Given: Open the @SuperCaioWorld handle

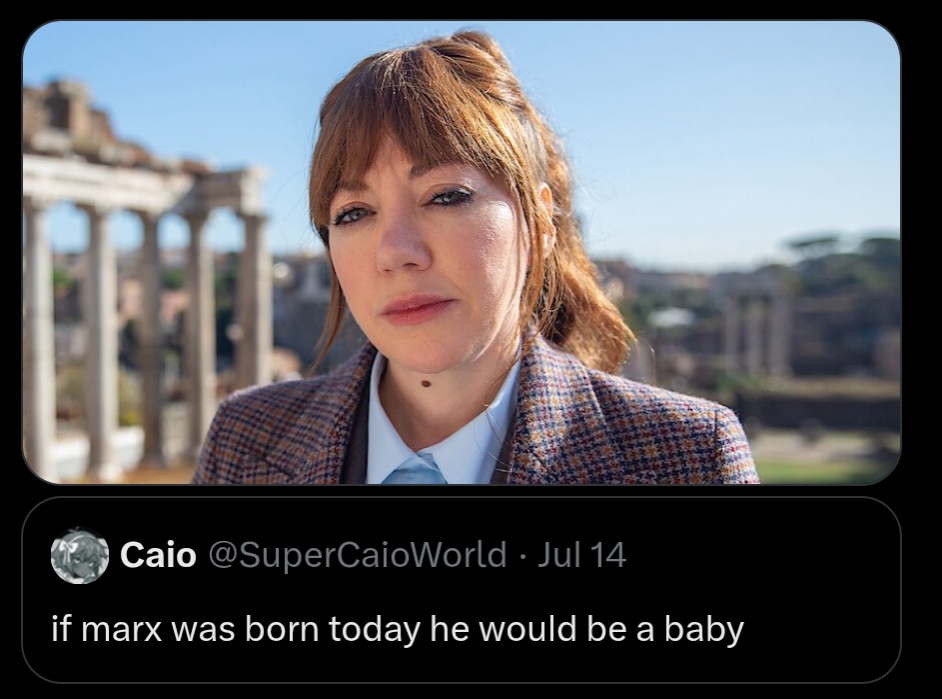Looking at the screenshot, I should pos(356,555).
